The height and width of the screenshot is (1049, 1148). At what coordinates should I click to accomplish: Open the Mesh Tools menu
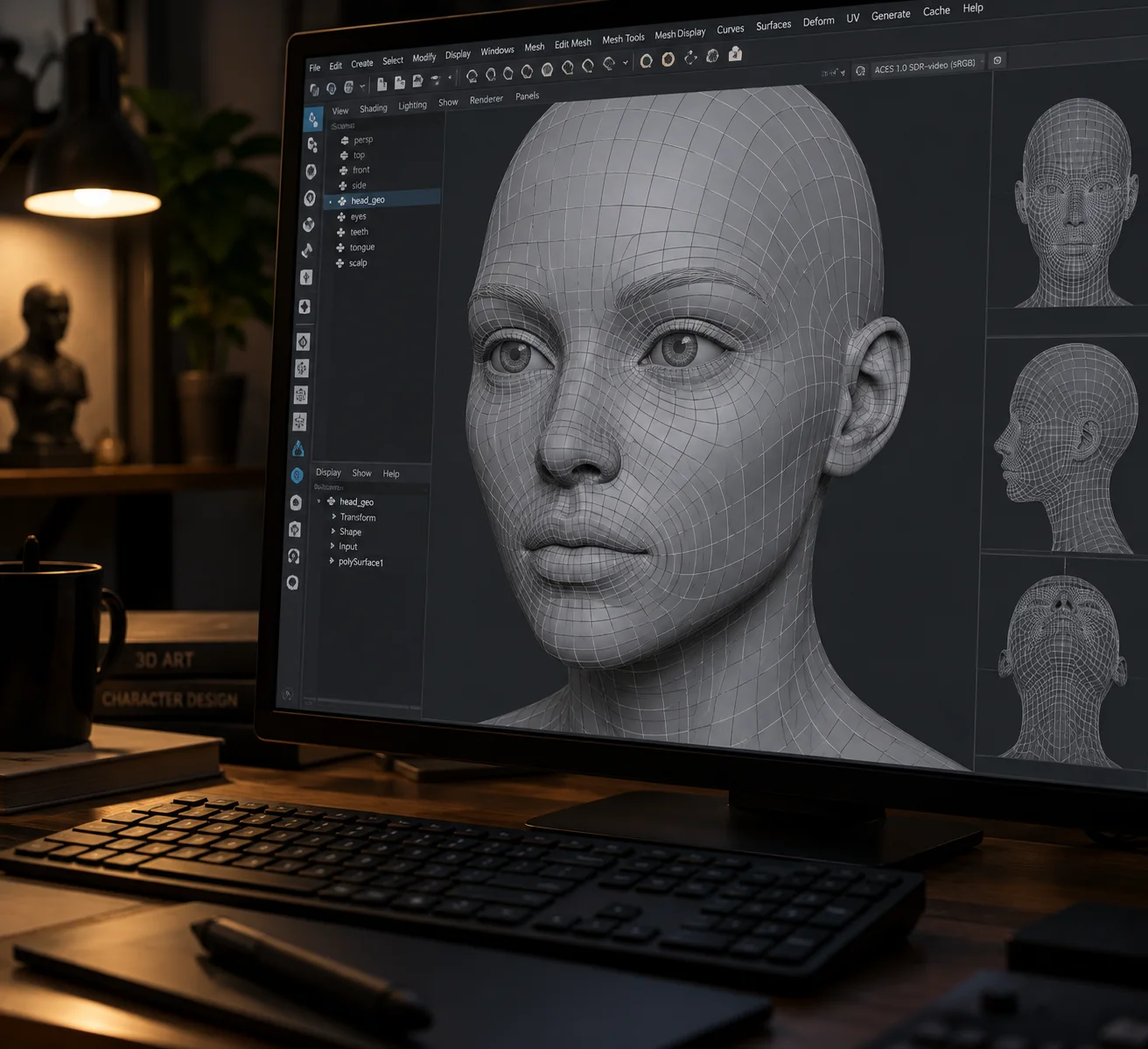point(623,38)
